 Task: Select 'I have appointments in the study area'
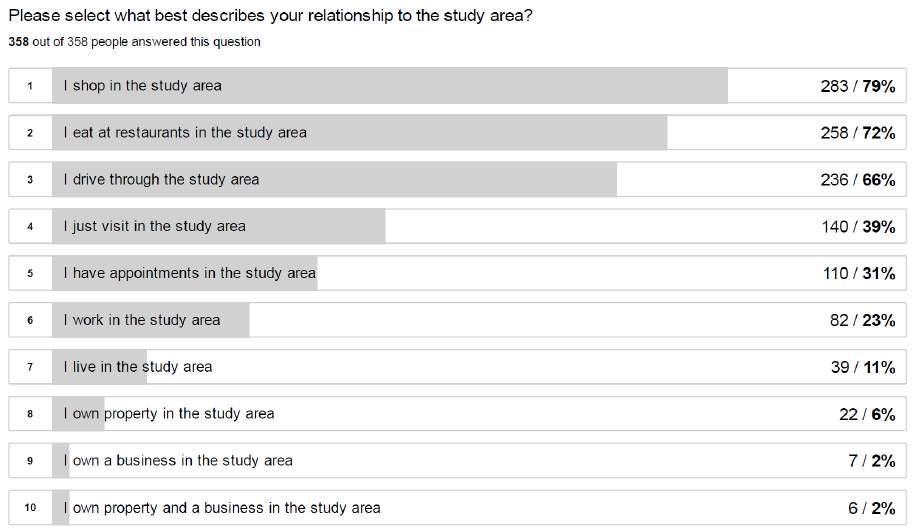coord(457,273)
